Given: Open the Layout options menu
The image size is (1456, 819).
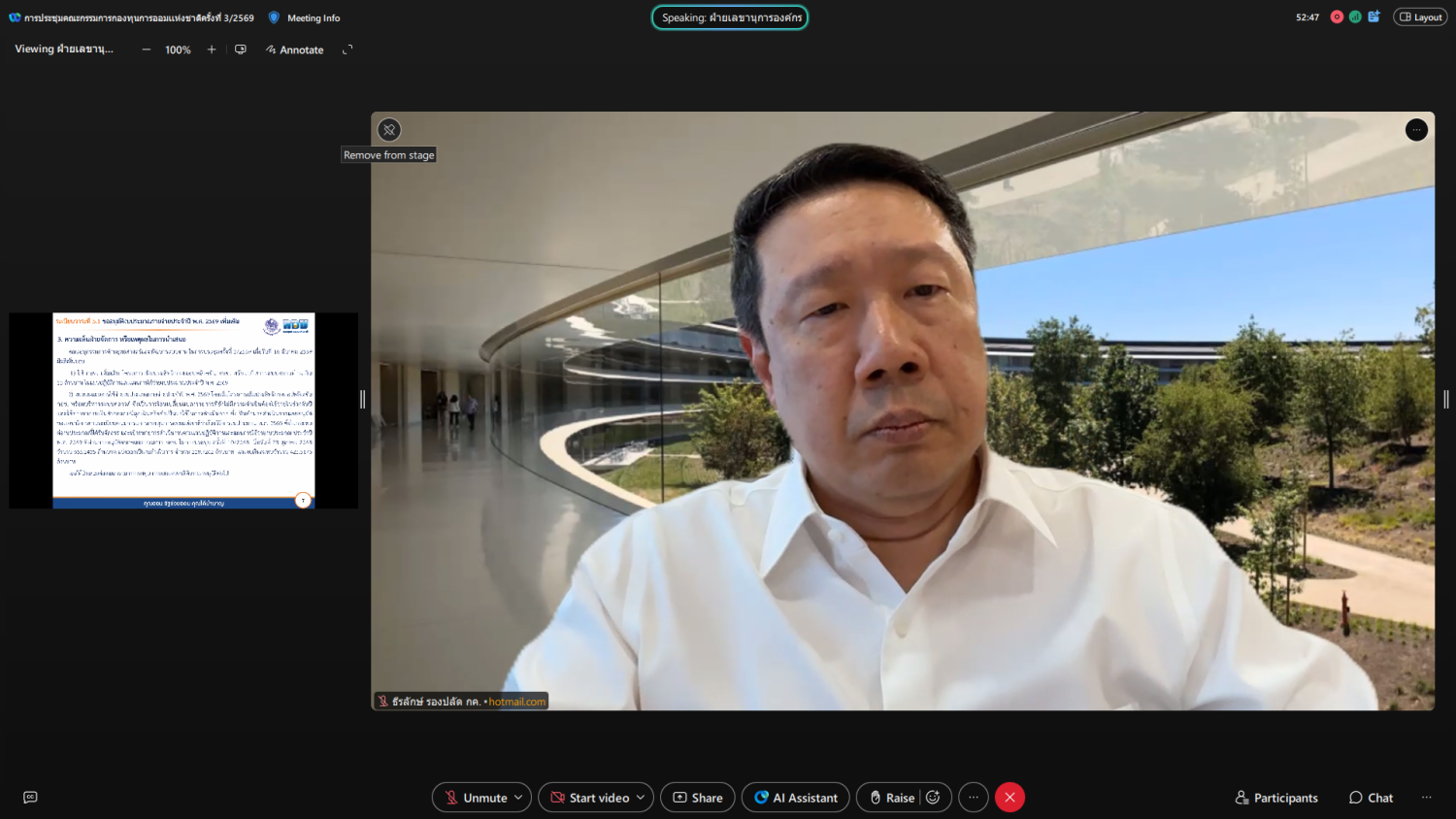Looking at the screenshot, I should [1420, 17].
